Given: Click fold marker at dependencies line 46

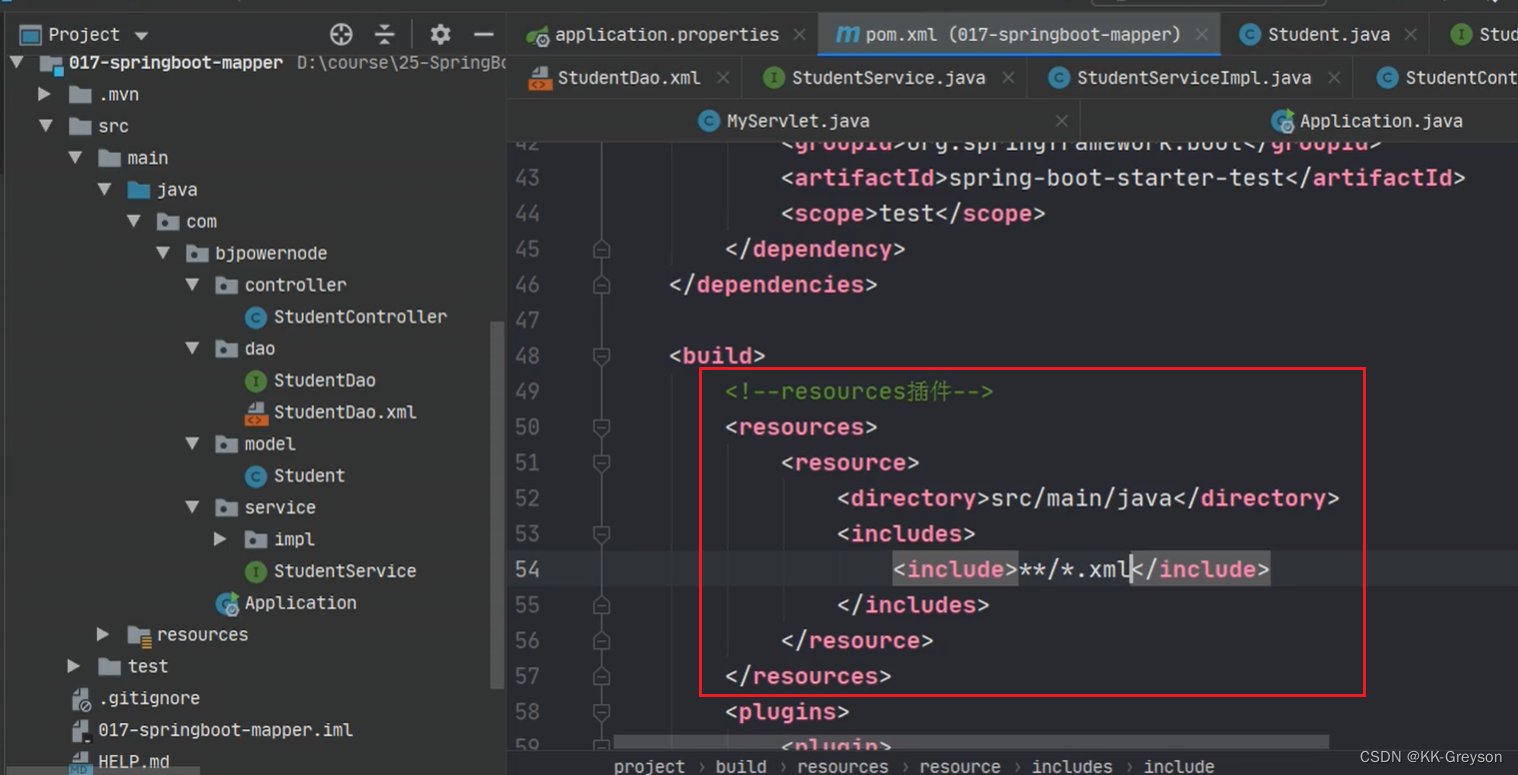Looking at the screenshot, I should [x=601, y=285].
